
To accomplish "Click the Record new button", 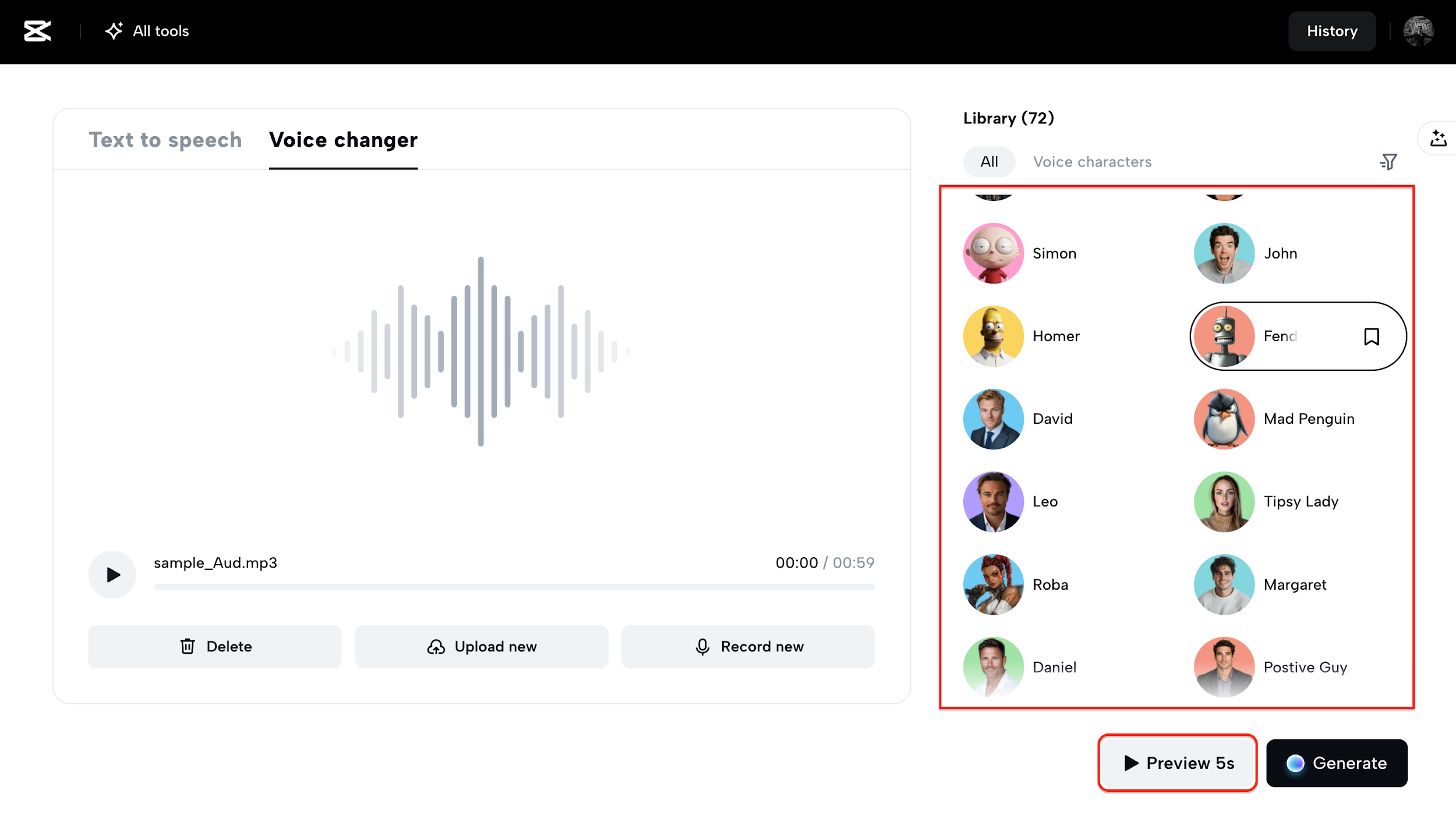I will coord(748,647).
